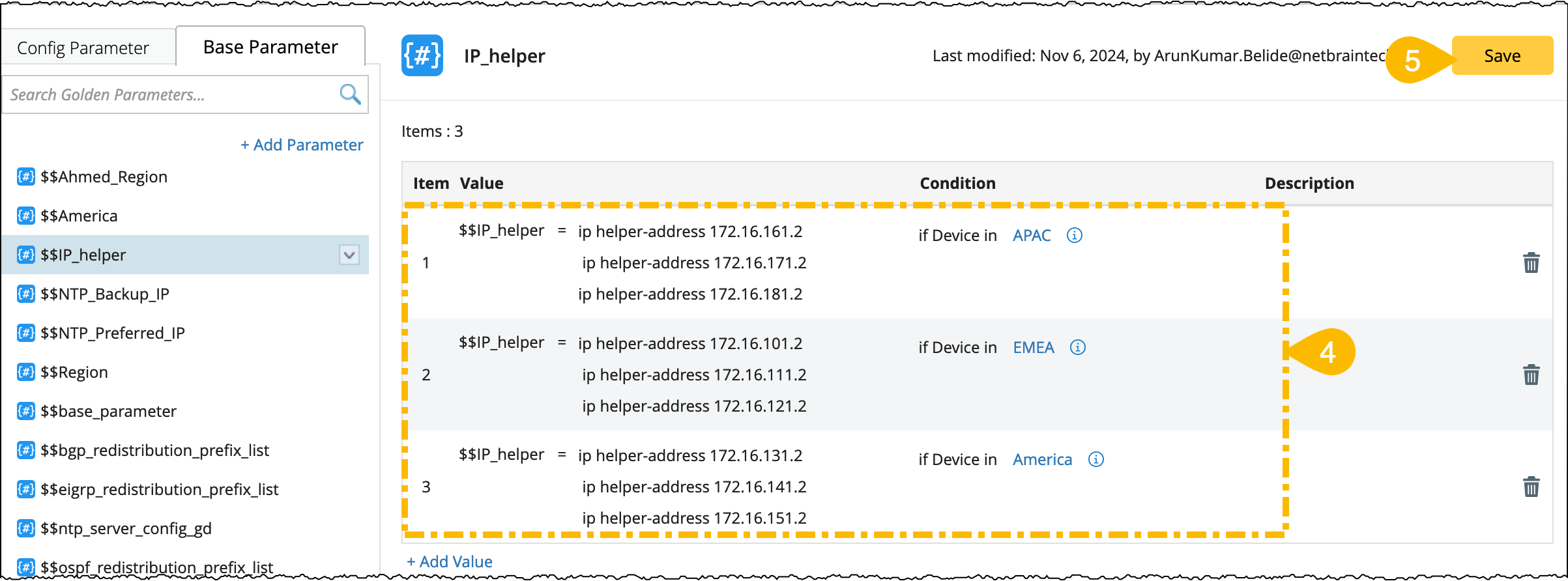Focus the Search Golden Parameters field
This screenshot has height=581, width=1568.
169,94
